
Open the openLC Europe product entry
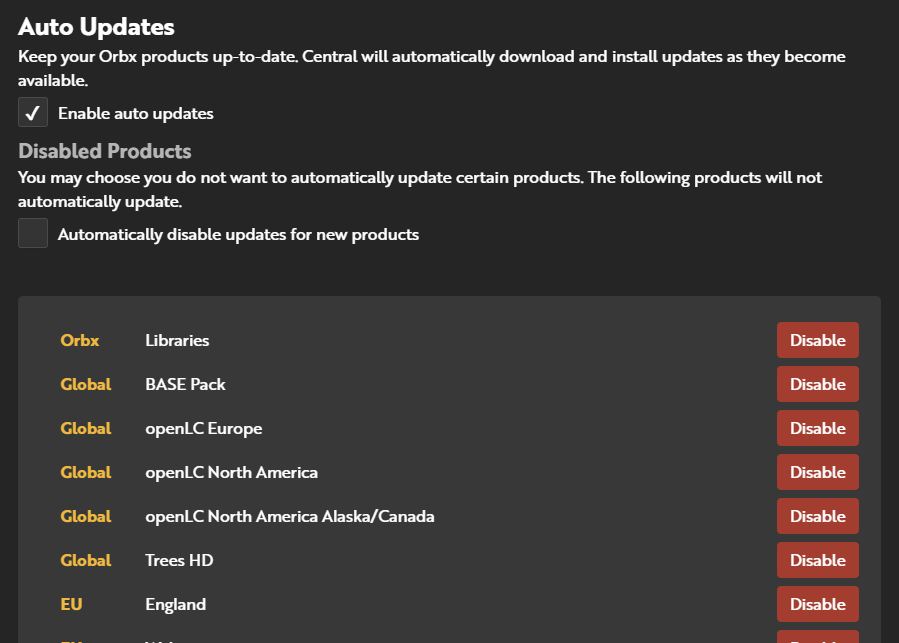203,428
